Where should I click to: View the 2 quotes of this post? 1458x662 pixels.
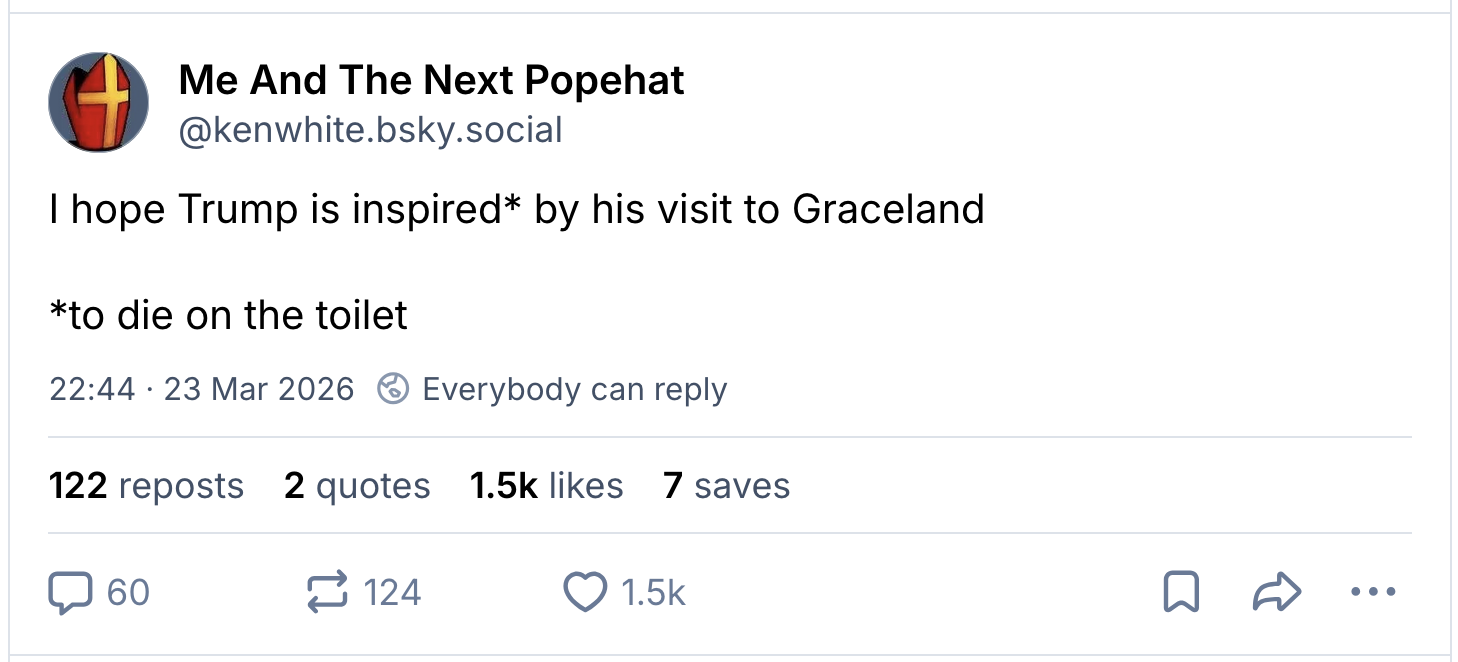357,486
